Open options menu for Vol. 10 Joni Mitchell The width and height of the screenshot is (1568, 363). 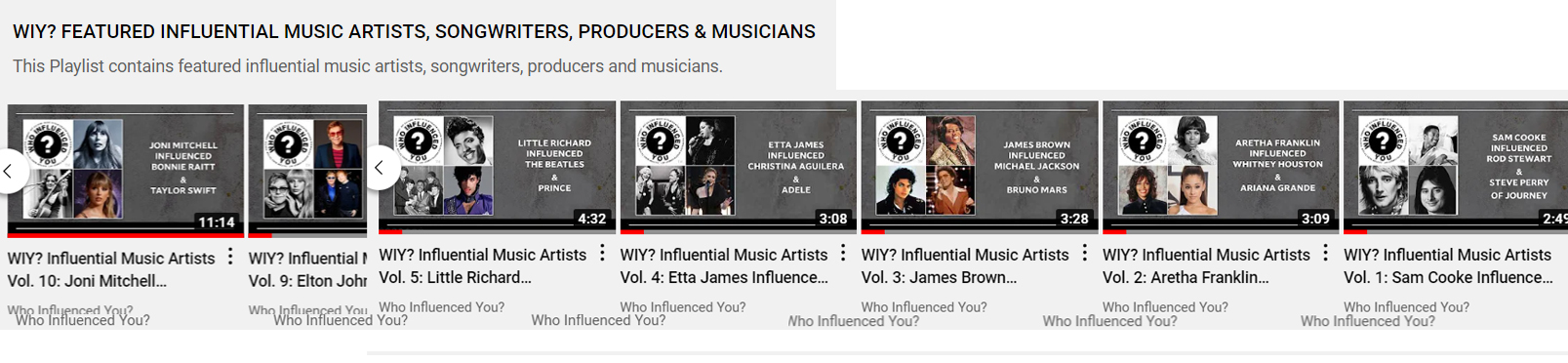click(230, 256)
